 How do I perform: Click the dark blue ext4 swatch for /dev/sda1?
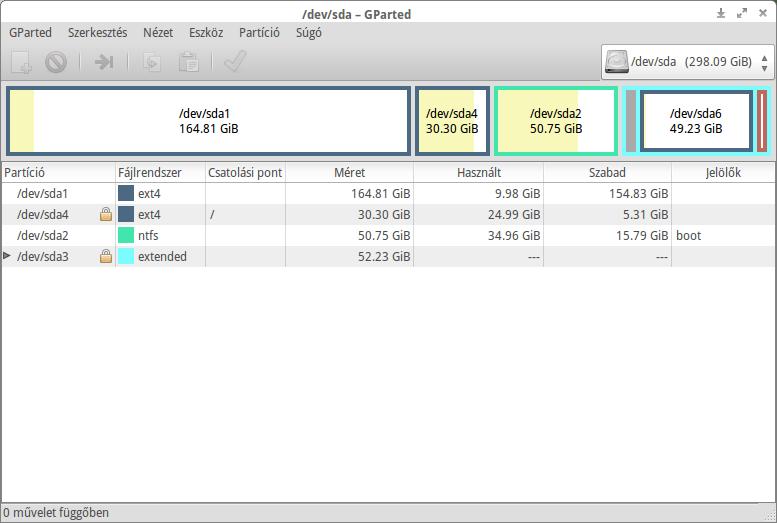click(x=126, y=193)
